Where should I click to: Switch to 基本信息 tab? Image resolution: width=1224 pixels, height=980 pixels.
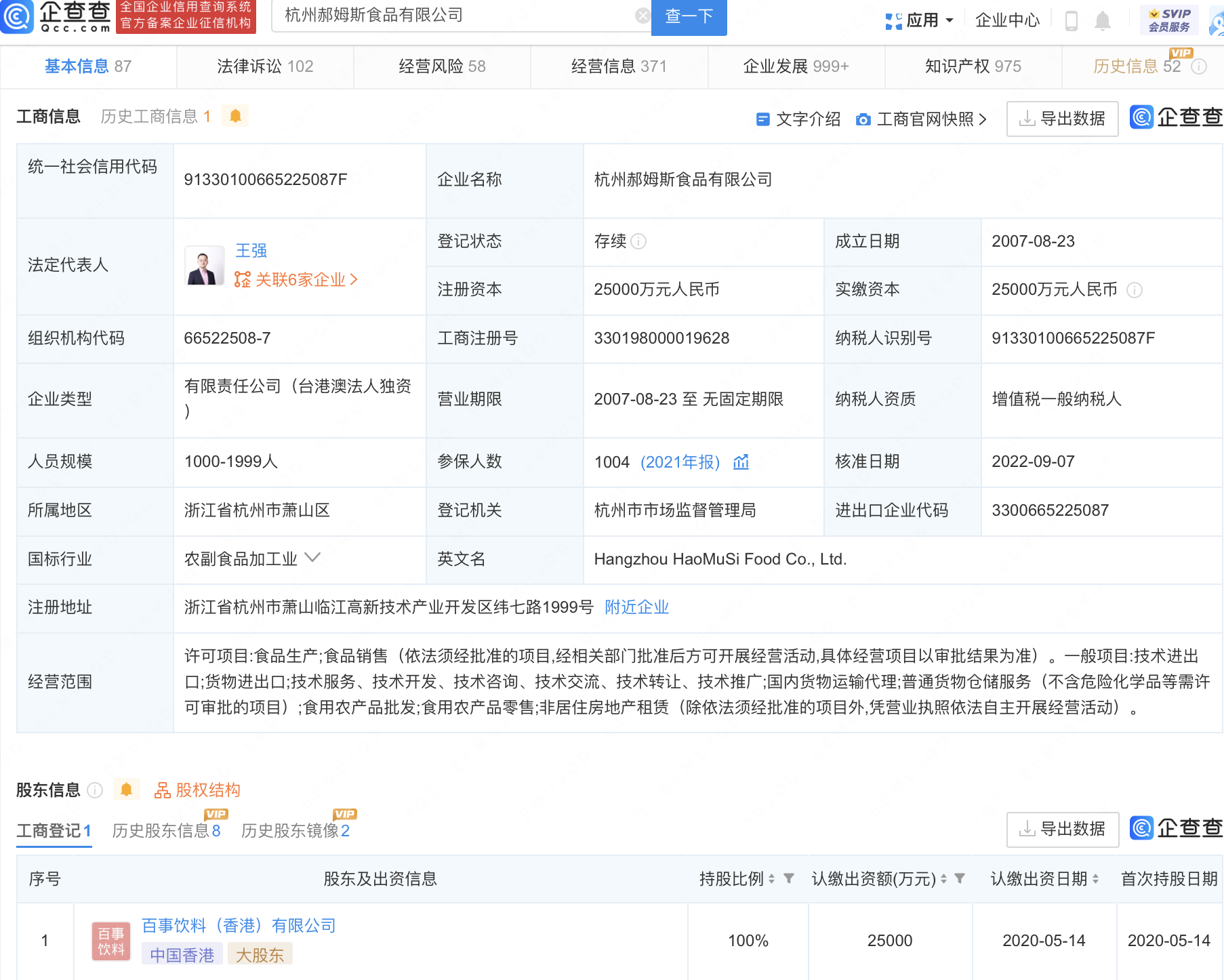[88, 66]
